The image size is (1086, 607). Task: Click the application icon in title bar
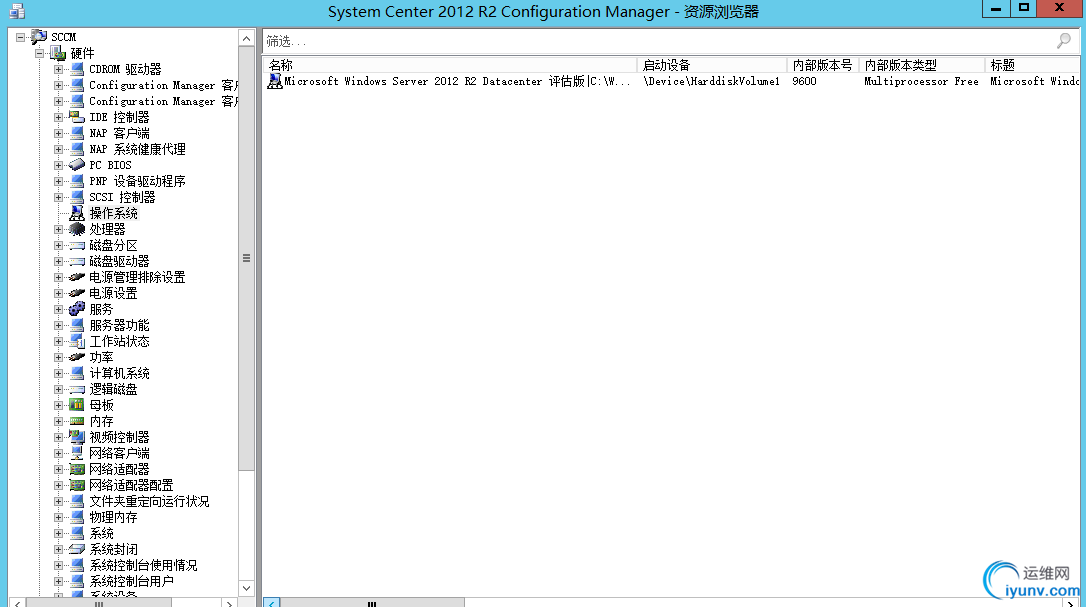tap(17, 11)
